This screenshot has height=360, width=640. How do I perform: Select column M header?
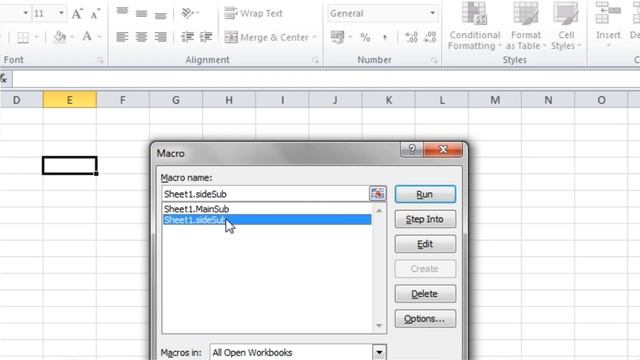495,100
